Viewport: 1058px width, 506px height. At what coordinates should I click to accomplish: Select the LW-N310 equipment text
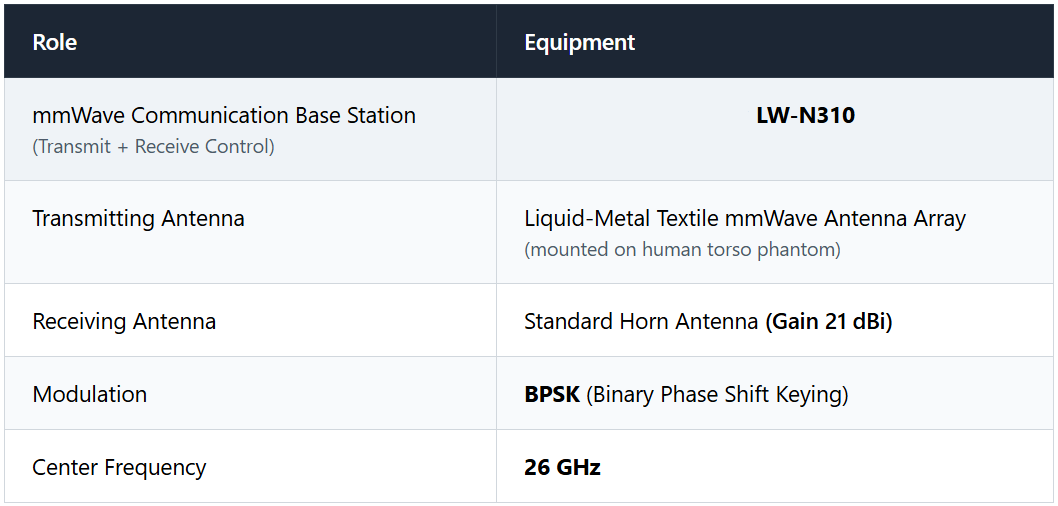pyautogui.click(x=806, y=115)
